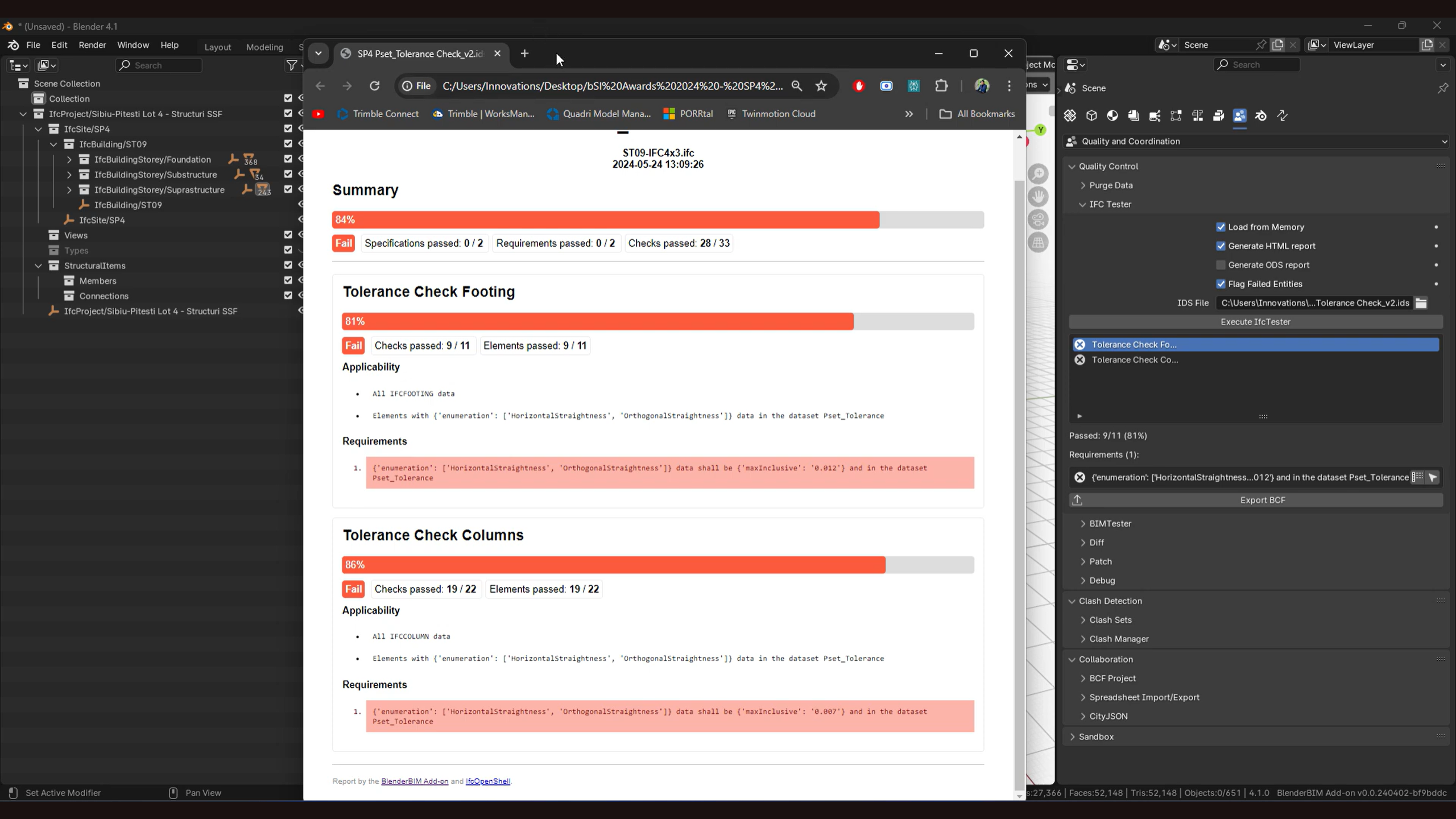Switch to the Modeling workspace tab

pyautogui.click(x=264, y=47)
